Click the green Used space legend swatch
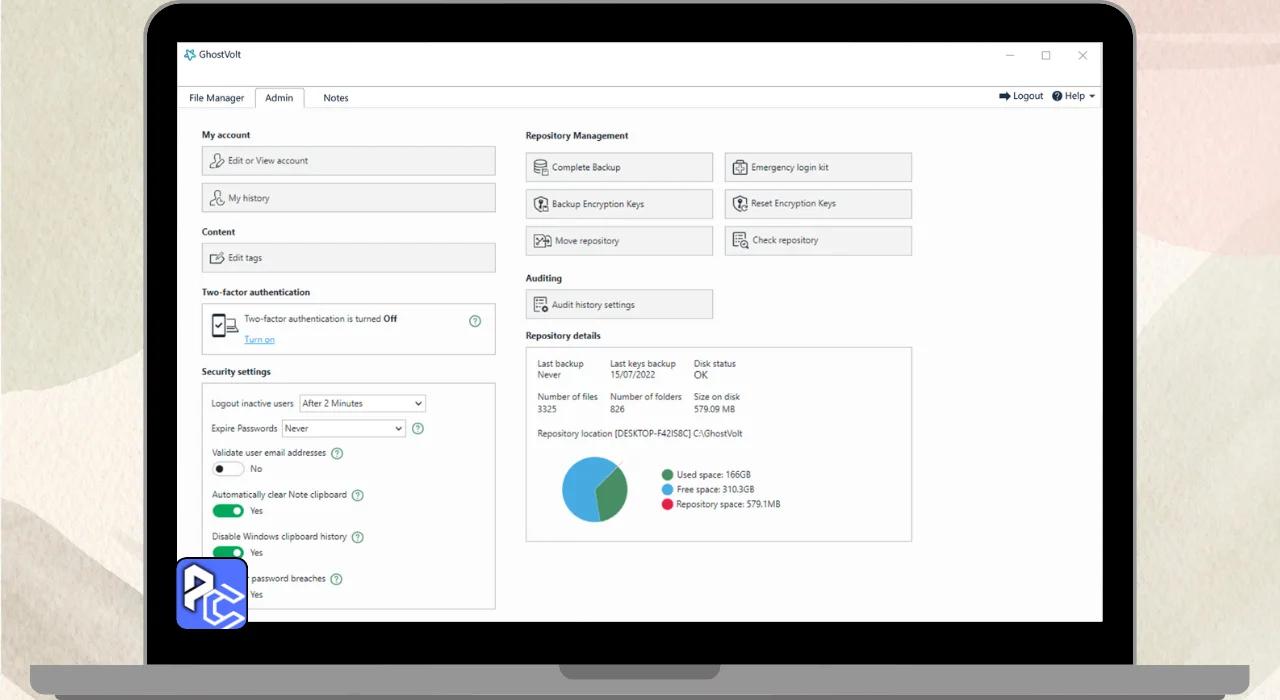This screenshot has width=1280, height=700. pyautogui.click(x=667, y=475)
